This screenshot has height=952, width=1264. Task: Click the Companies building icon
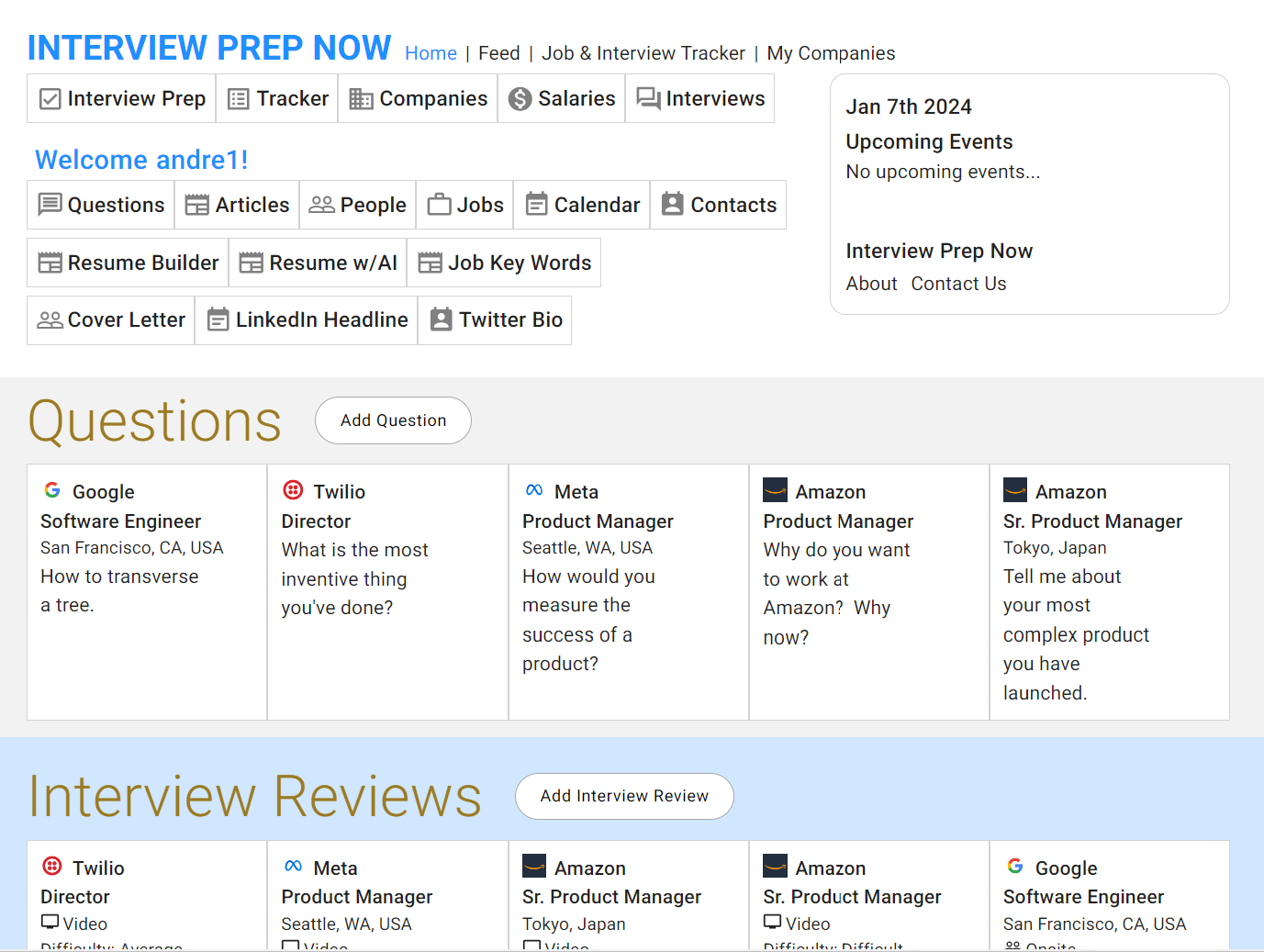(362, 99)
